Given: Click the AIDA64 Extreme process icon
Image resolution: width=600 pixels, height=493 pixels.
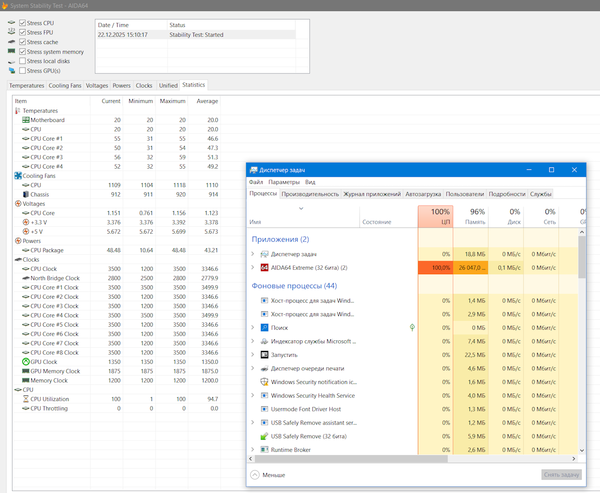Looking at the screenshot, I should [x=264, y=268].
